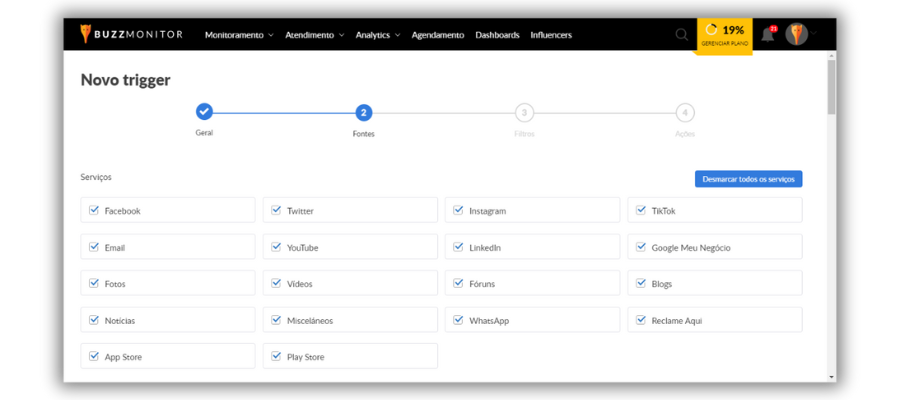
Task: Click the completed Geral step checkmark
Action: [204, 112]
